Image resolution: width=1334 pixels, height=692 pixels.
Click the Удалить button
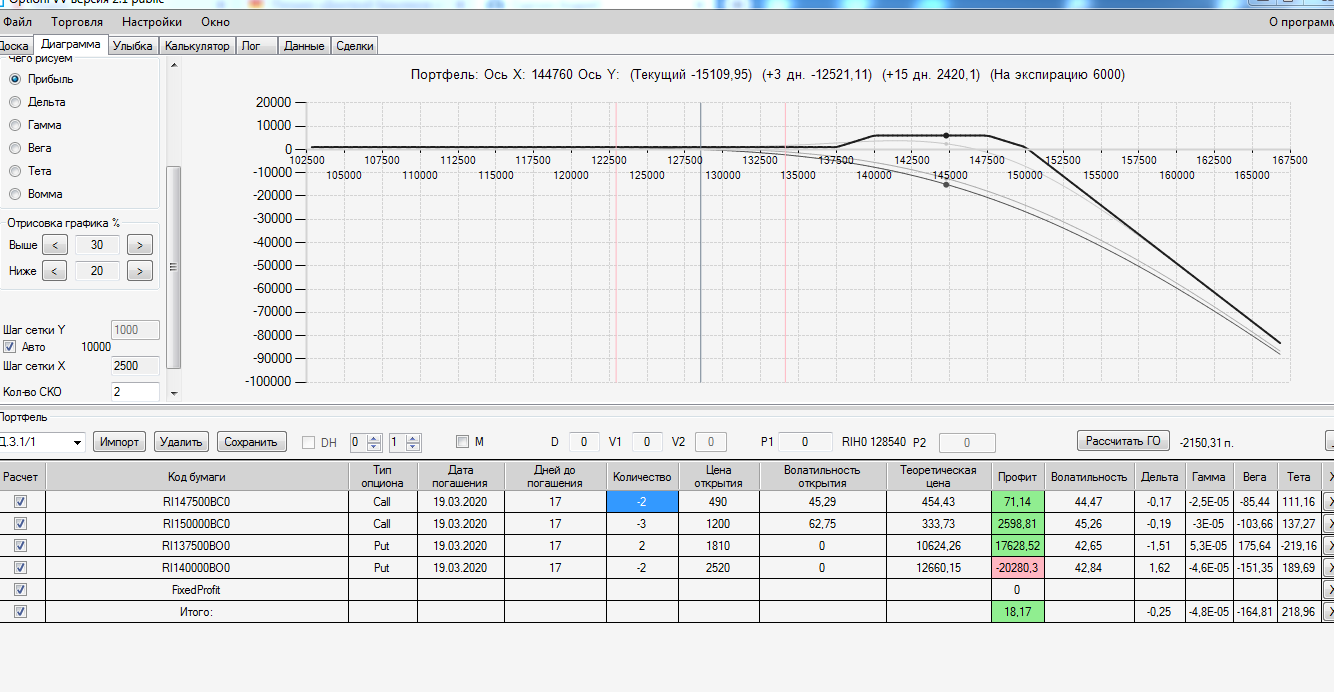[x=182, y=442]
